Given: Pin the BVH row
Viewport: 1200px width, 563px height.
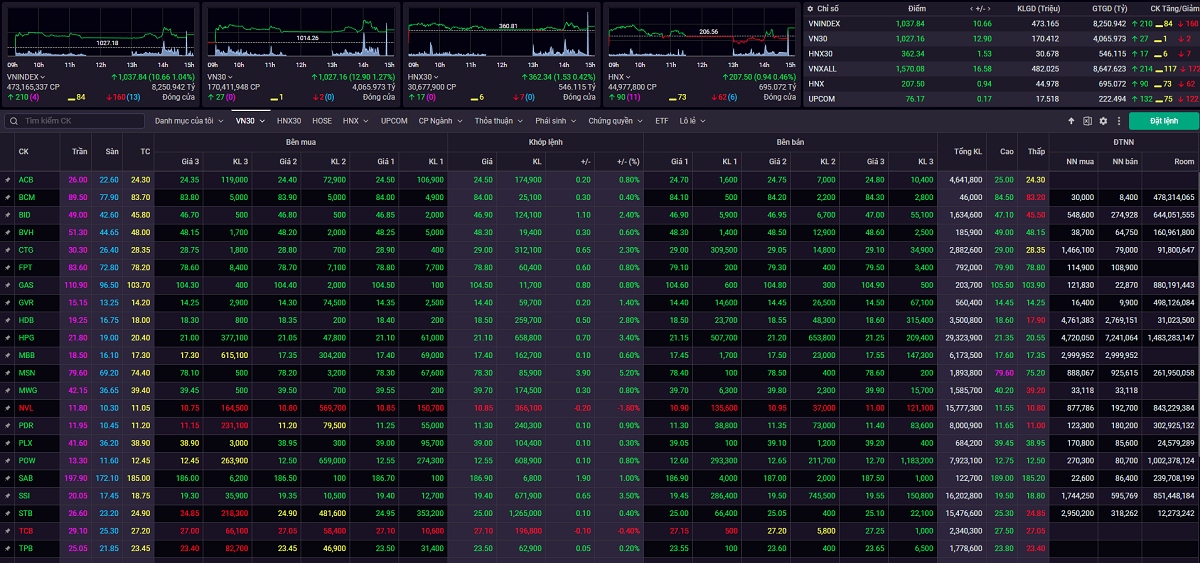Looking at the screenshot, I should [7, 232].
